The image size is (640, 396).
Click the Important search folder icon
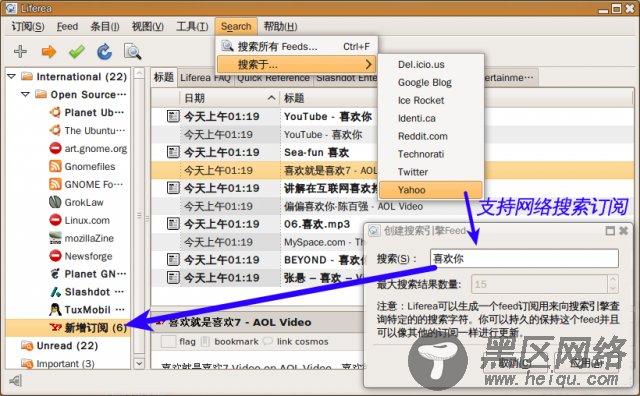(27, 363)
